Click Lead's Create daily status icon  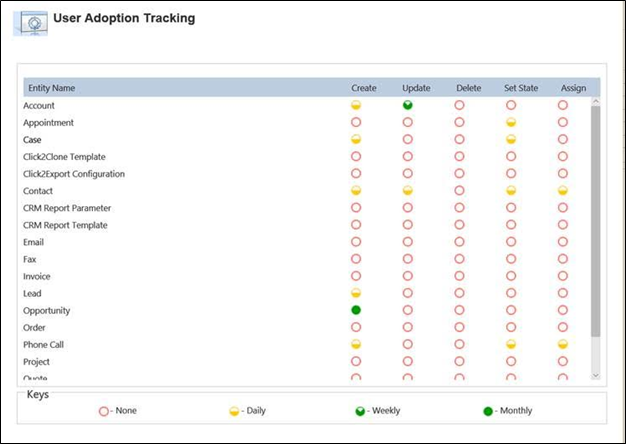[x=356, y=293]
